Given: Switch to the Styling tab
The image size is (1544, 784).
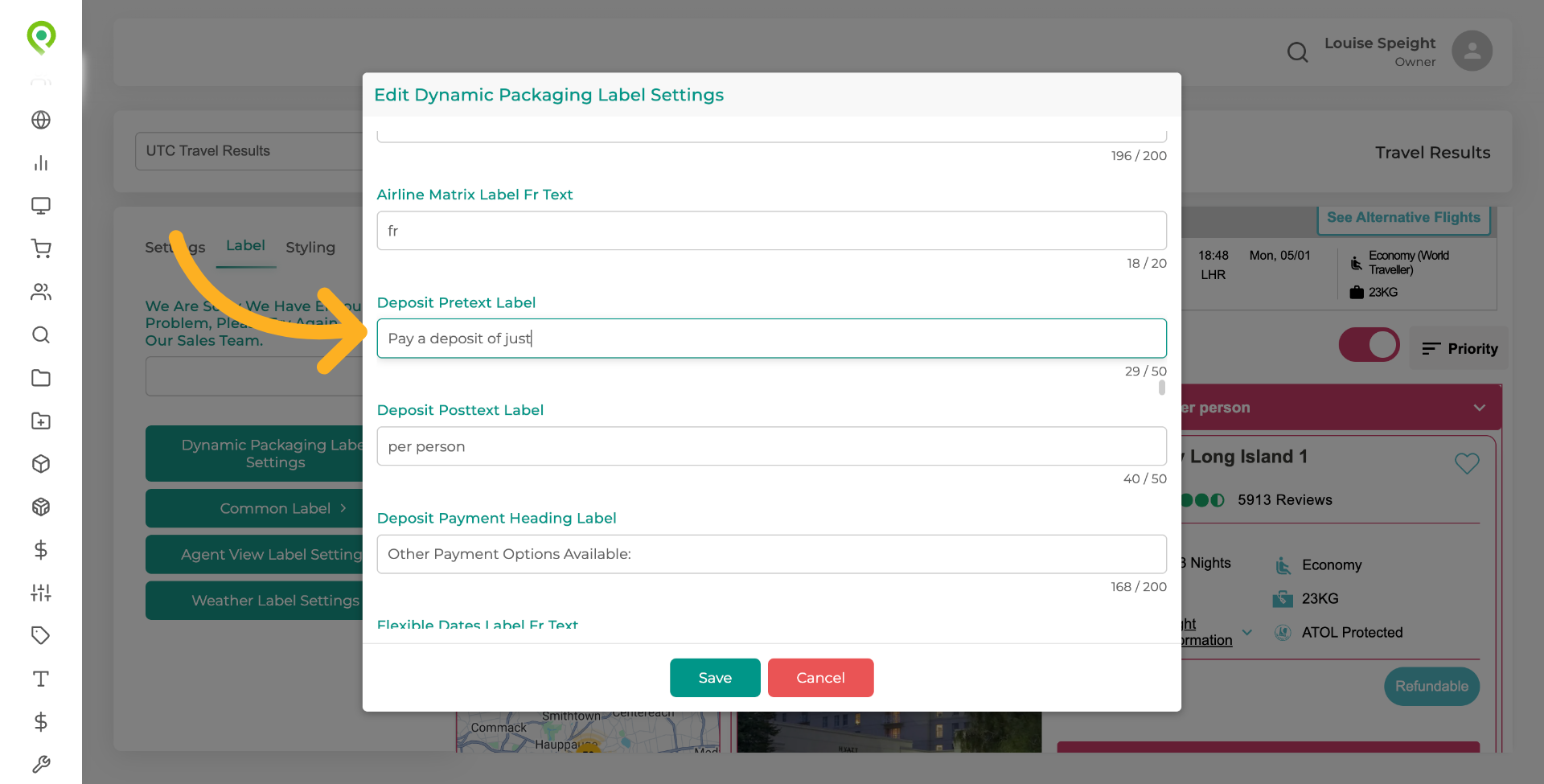Looking at the screenshot, I should pos(310,247).
